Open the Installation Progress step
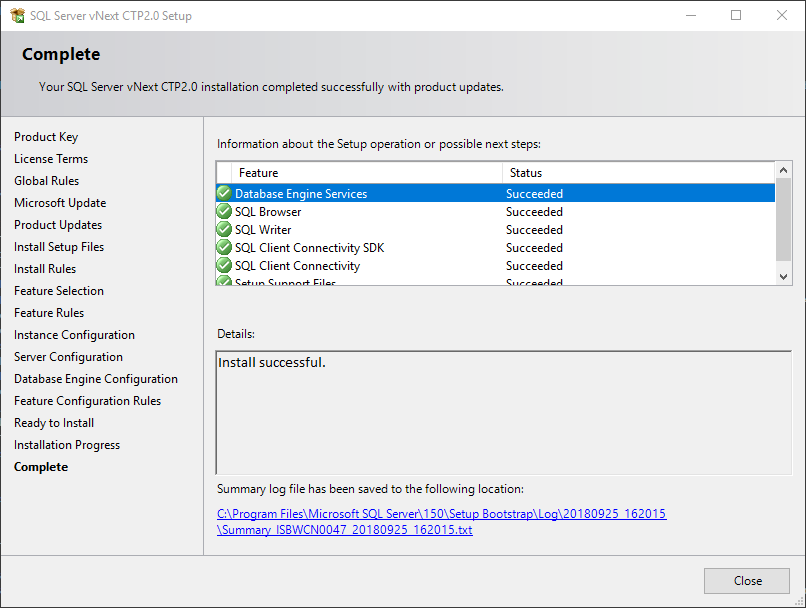This screenshot has width=806, height=608. pyautogui.click(x=66, y=444)
